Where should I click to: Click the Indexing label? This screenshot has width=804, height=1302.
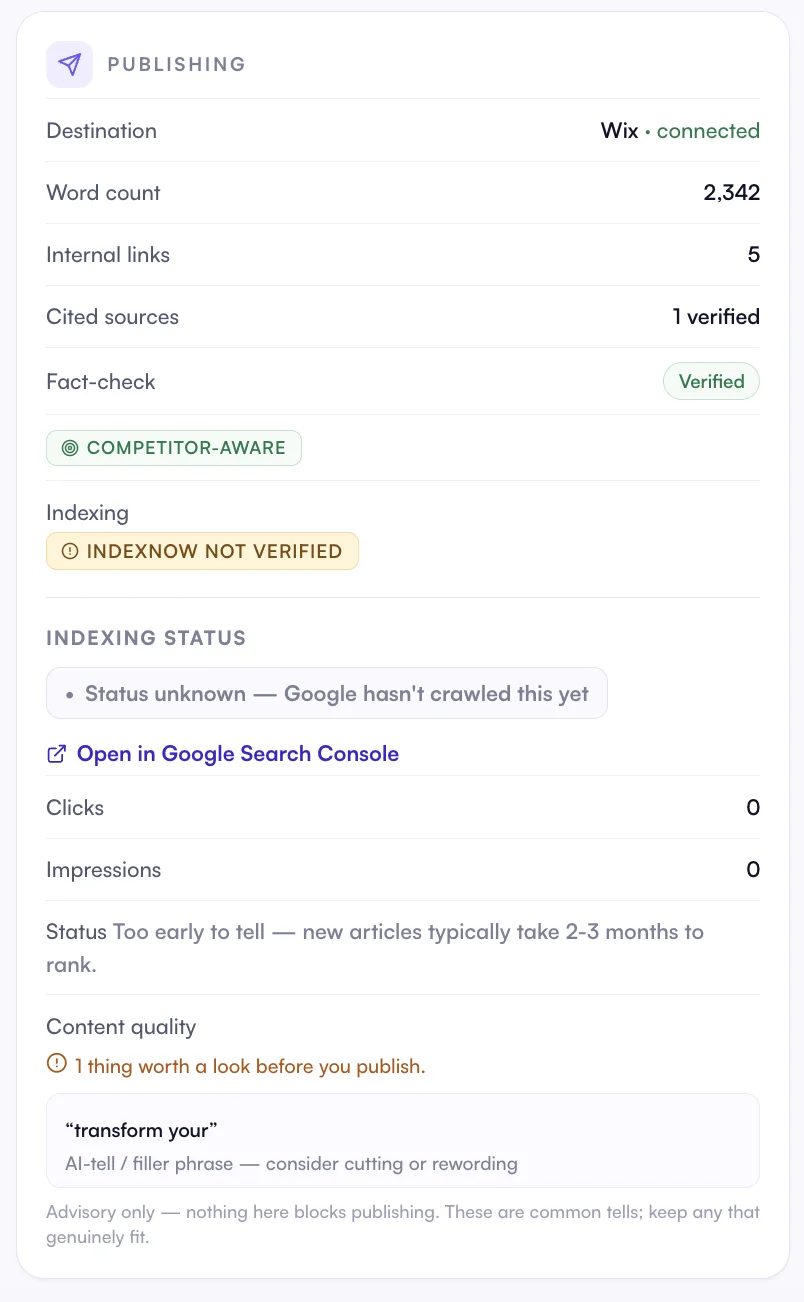coord(87,513)
